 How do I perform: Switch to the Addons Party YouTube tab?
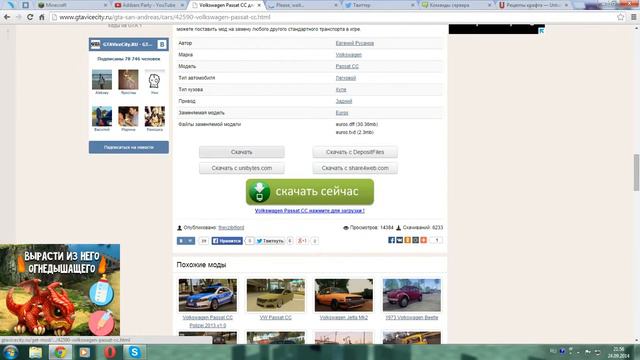click(149, 5)
